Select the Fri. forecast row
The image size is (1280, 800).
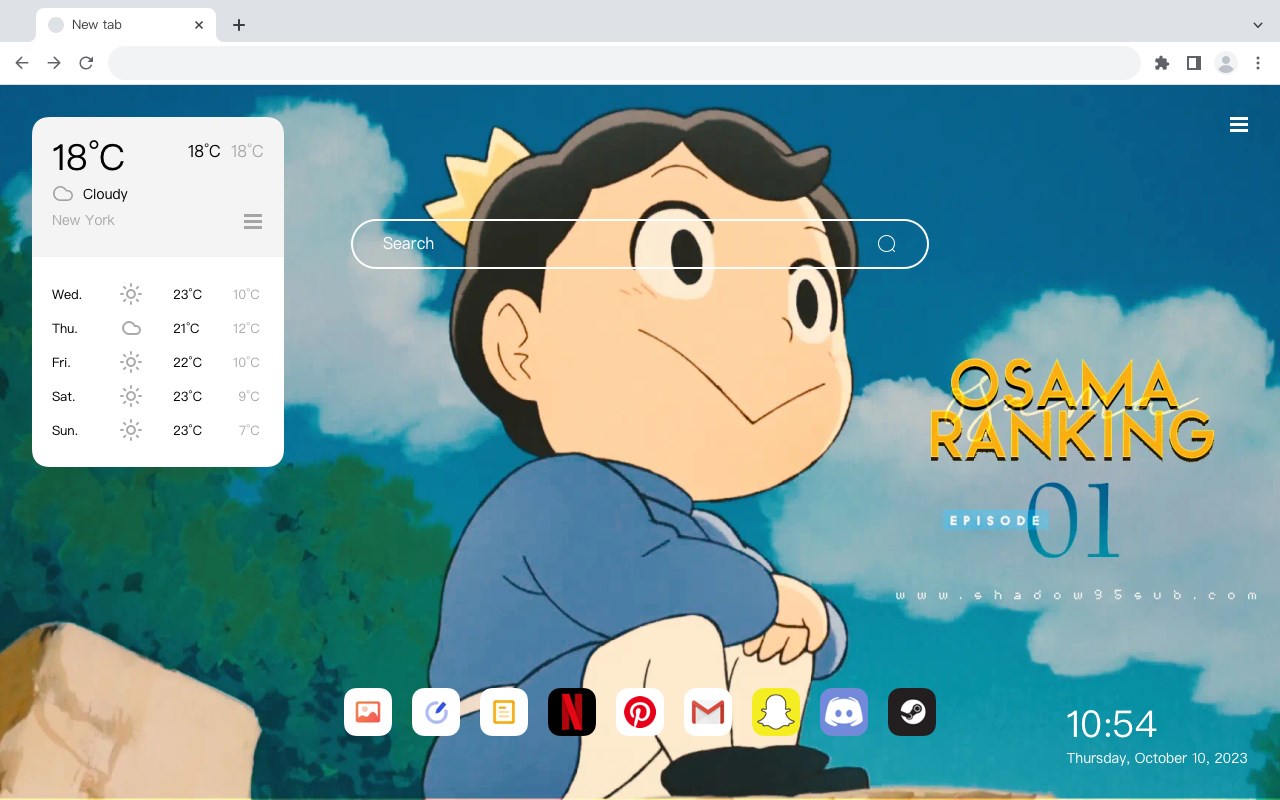coord(157,362)
